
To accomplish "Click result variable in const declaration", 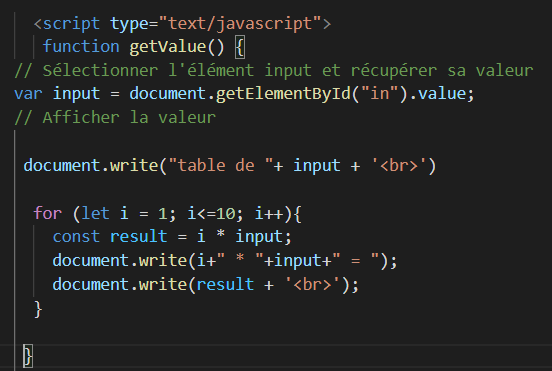I will [x=139, y=237].
